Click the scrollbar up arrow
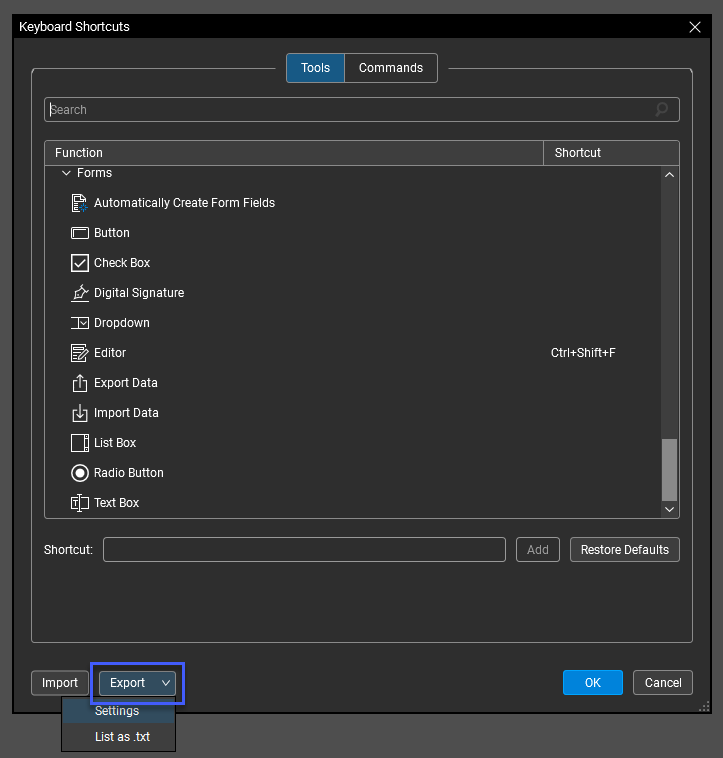The width and height of the screenshot is (723, 758). pyautogui.click(x=669, y=175)
